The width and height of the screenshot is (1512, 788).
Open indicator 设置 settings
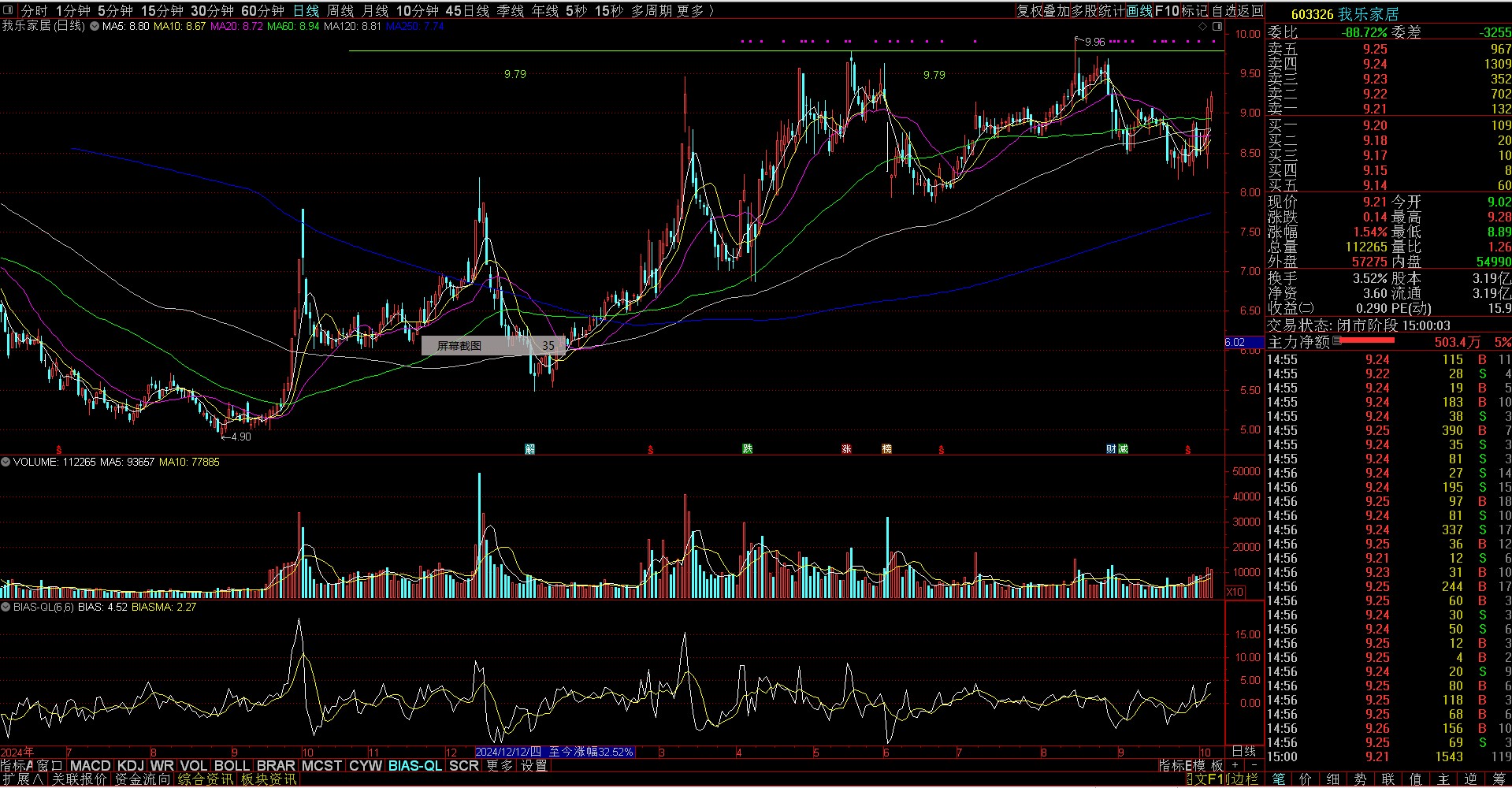533,765
